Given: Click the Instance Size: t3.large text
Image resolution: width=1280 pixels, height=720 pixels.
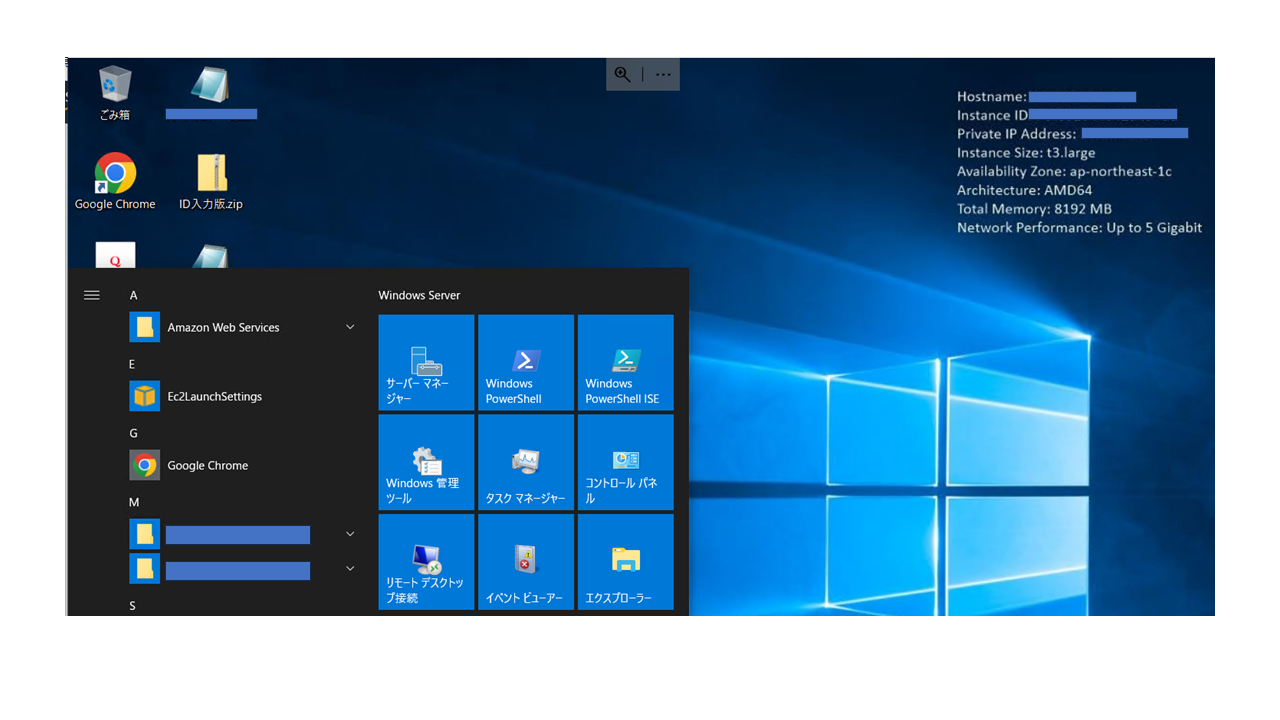Looking at the screenshot, I should tap(1026, 153).
